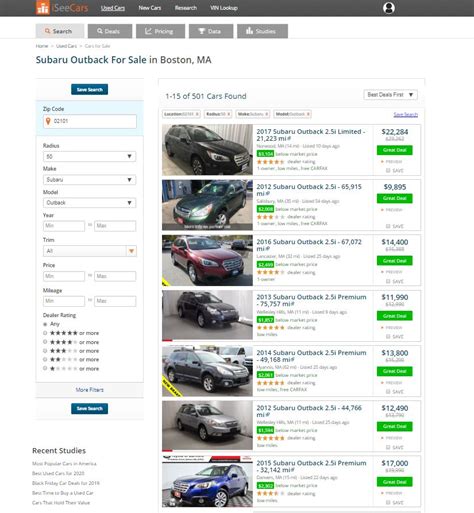The width and height of the screenshot is (474, 513).
Task: Select 5 stars or more rating
Action: click(x=45, y=333)
